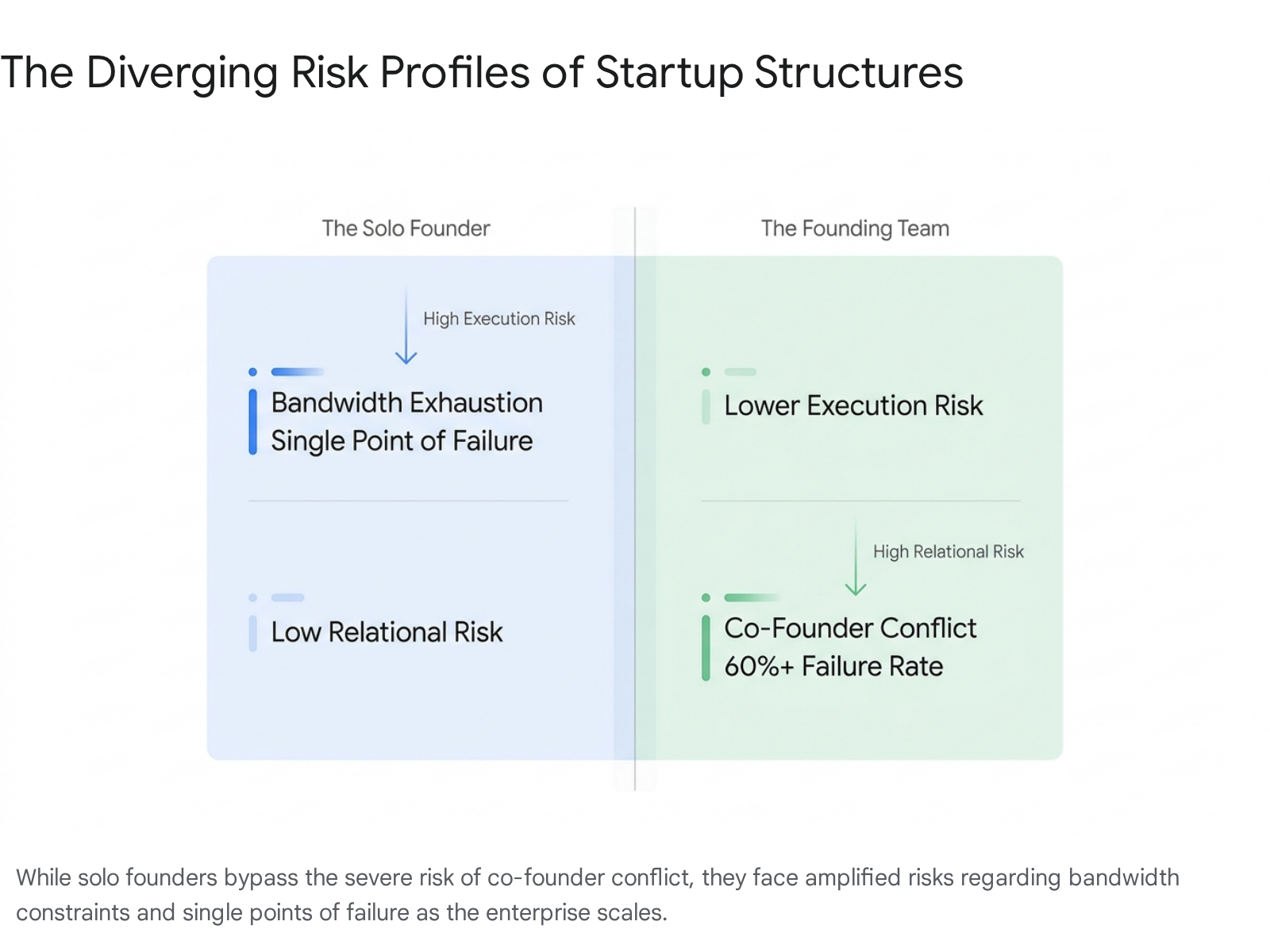Click the slide title The Diverging Risk Profiles
This screenshot has height=952, width=1270.
click(x=481, y=72)
